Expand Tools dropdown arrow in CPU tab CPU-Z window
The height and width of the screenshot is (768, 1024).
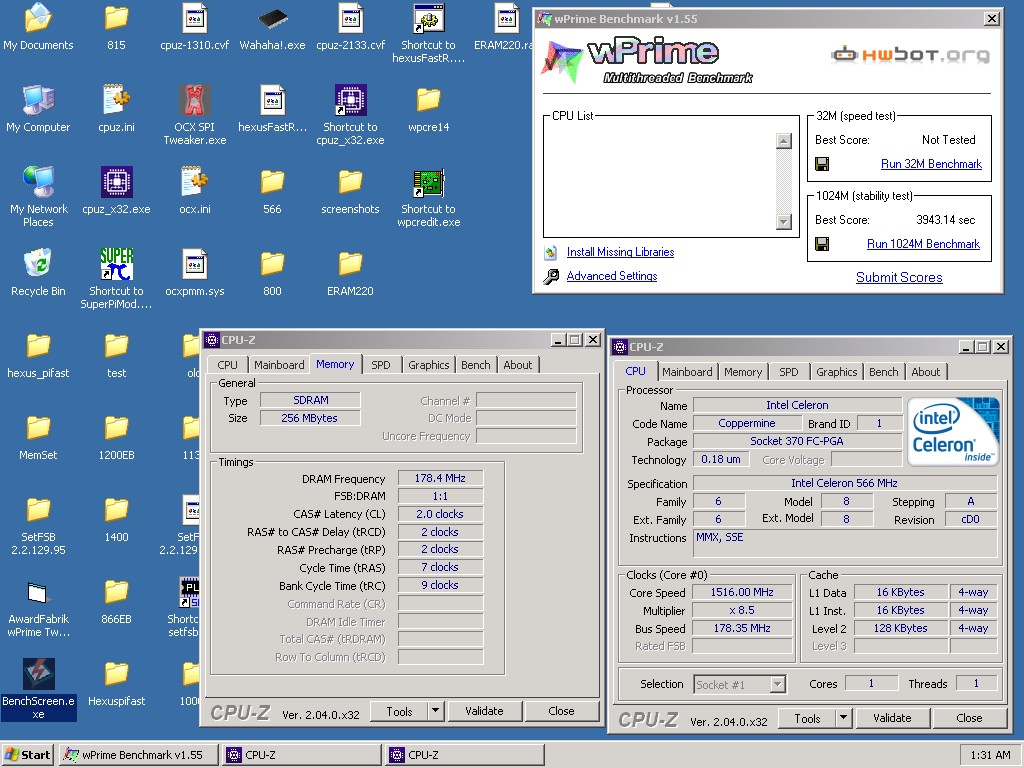click(x=843, y=718)
